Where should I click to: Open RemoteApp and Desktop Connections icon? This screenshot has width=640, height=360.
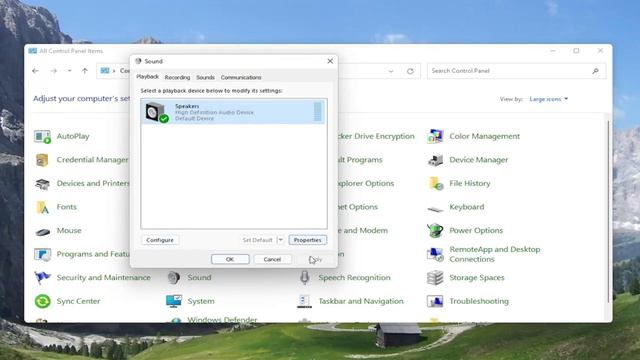click(435, 254)
